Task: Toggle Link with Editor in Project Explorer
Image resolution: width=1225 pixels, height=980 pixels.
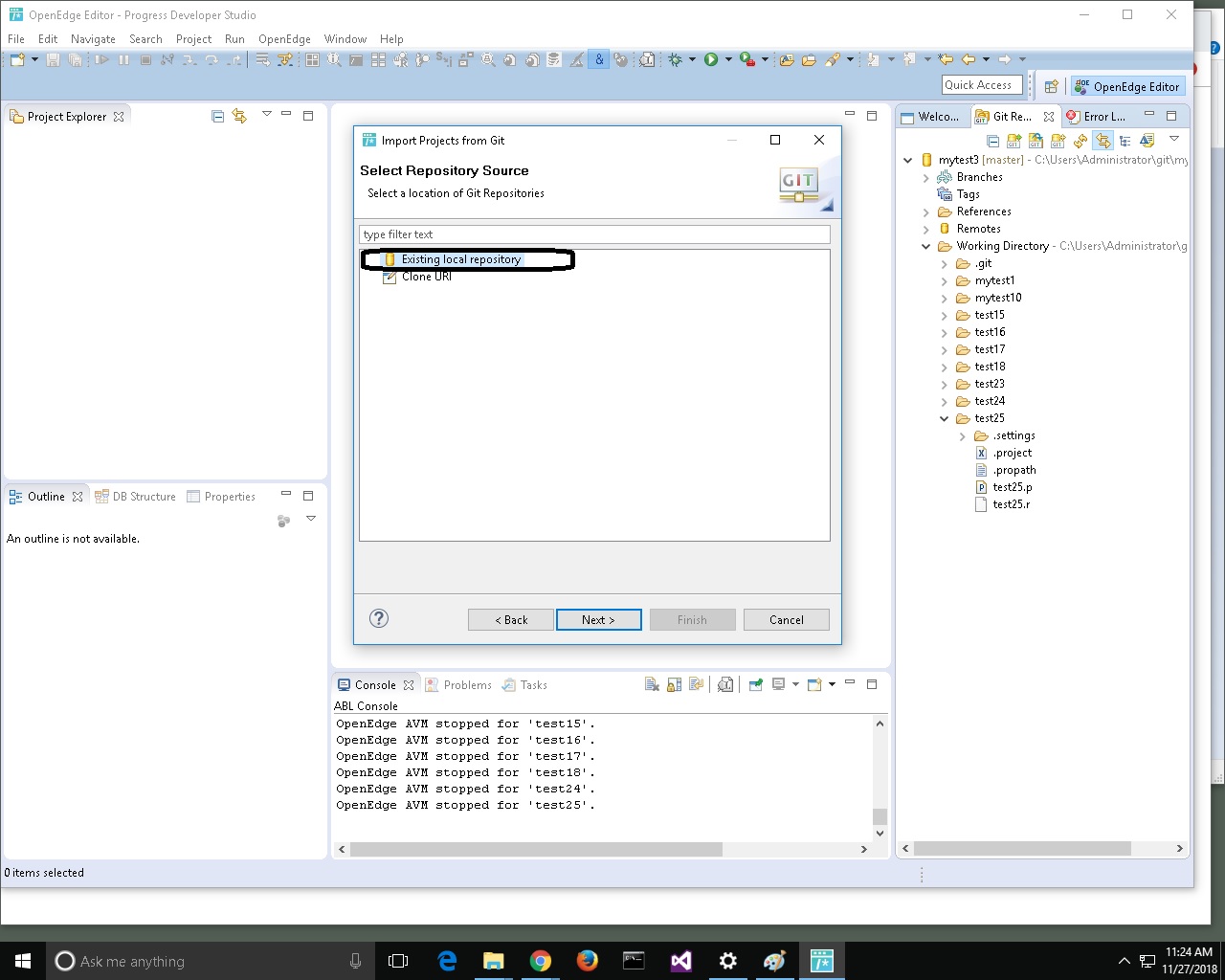Action: pos(239,116)
